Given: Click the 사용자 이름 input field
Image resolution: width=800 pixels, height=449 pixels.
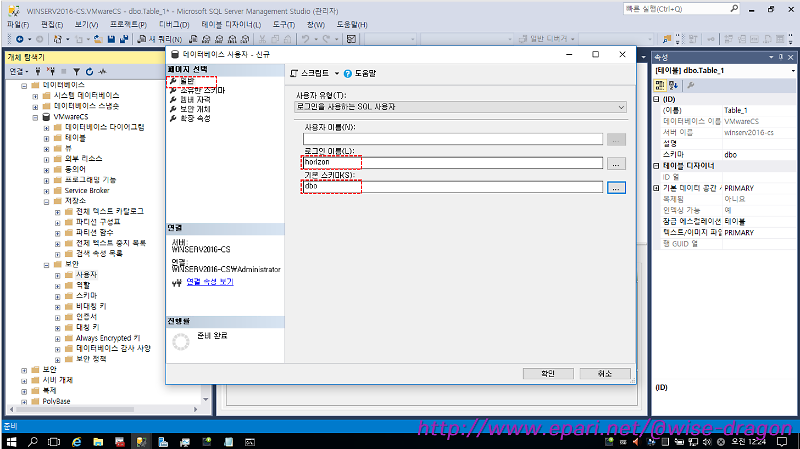Looking at the screenshot, I should coord(453,139).
